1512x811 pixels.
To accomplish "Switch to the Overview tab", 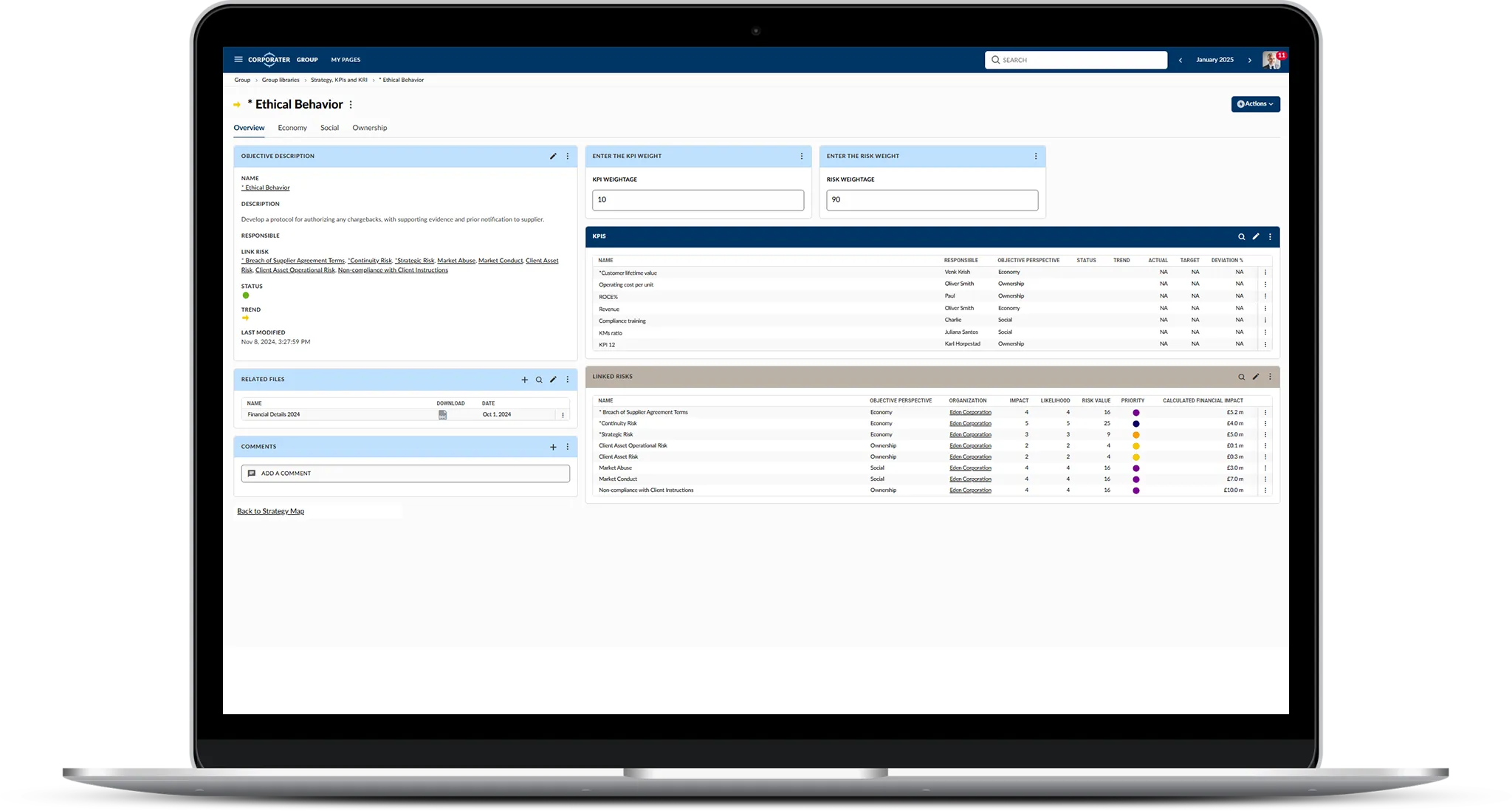I will (249, 128).
